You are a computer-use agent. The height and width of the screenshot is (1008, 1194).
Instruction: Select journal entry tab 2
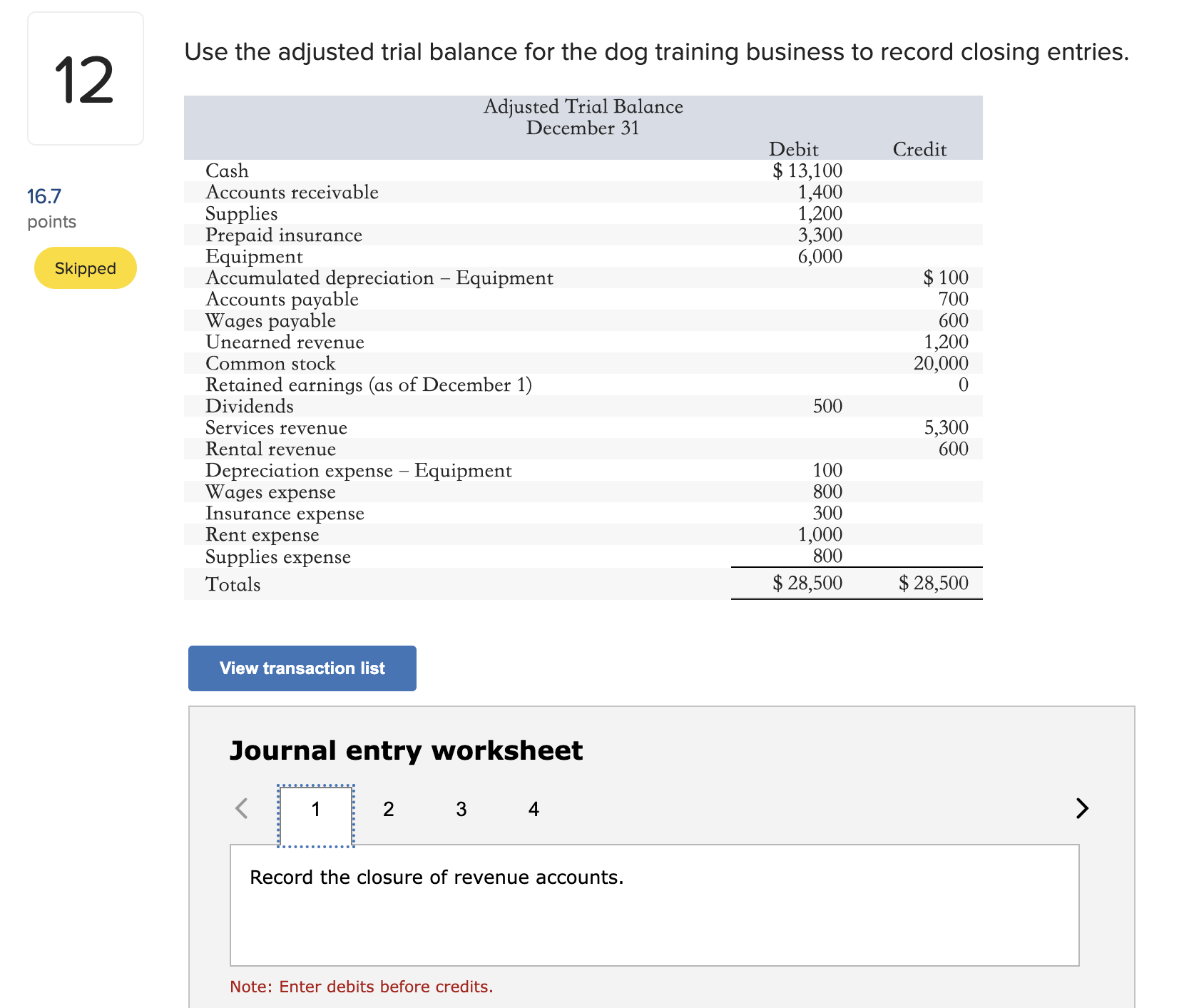tap(388, 809)
